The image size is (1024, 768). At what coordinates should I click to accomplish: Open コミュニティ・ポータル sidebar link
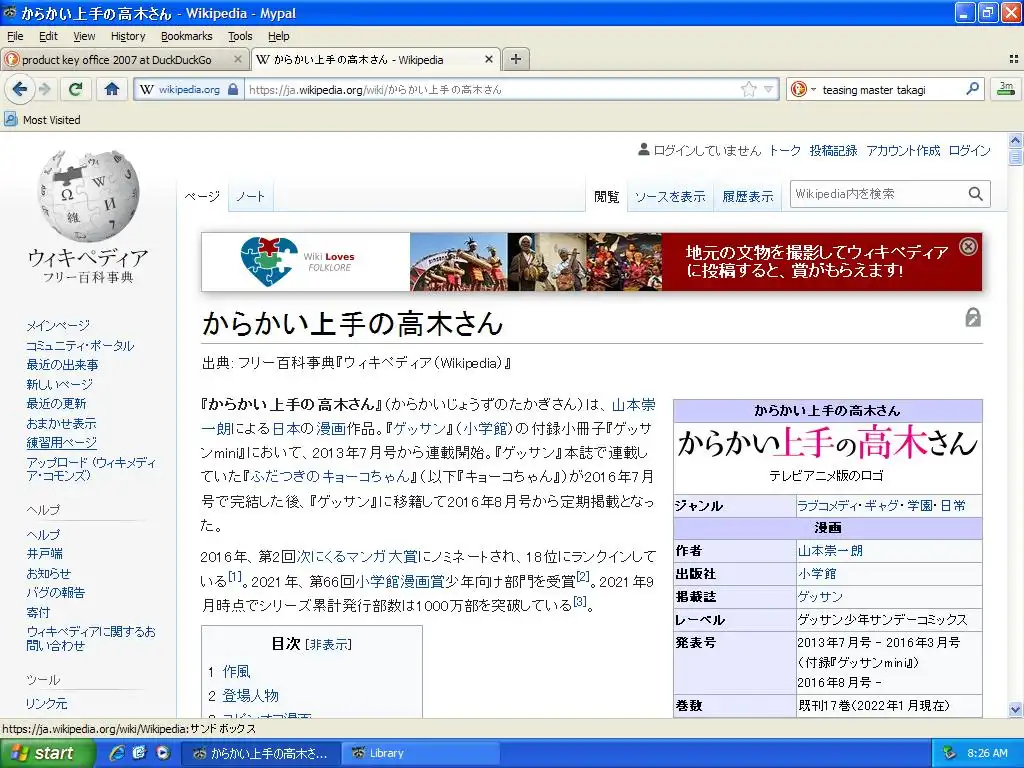click(x=80, y=345)
